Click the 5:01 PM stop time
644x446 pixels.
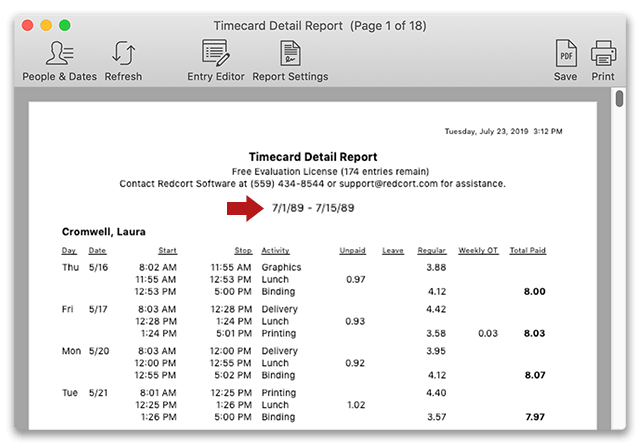(x=234, y=333)
